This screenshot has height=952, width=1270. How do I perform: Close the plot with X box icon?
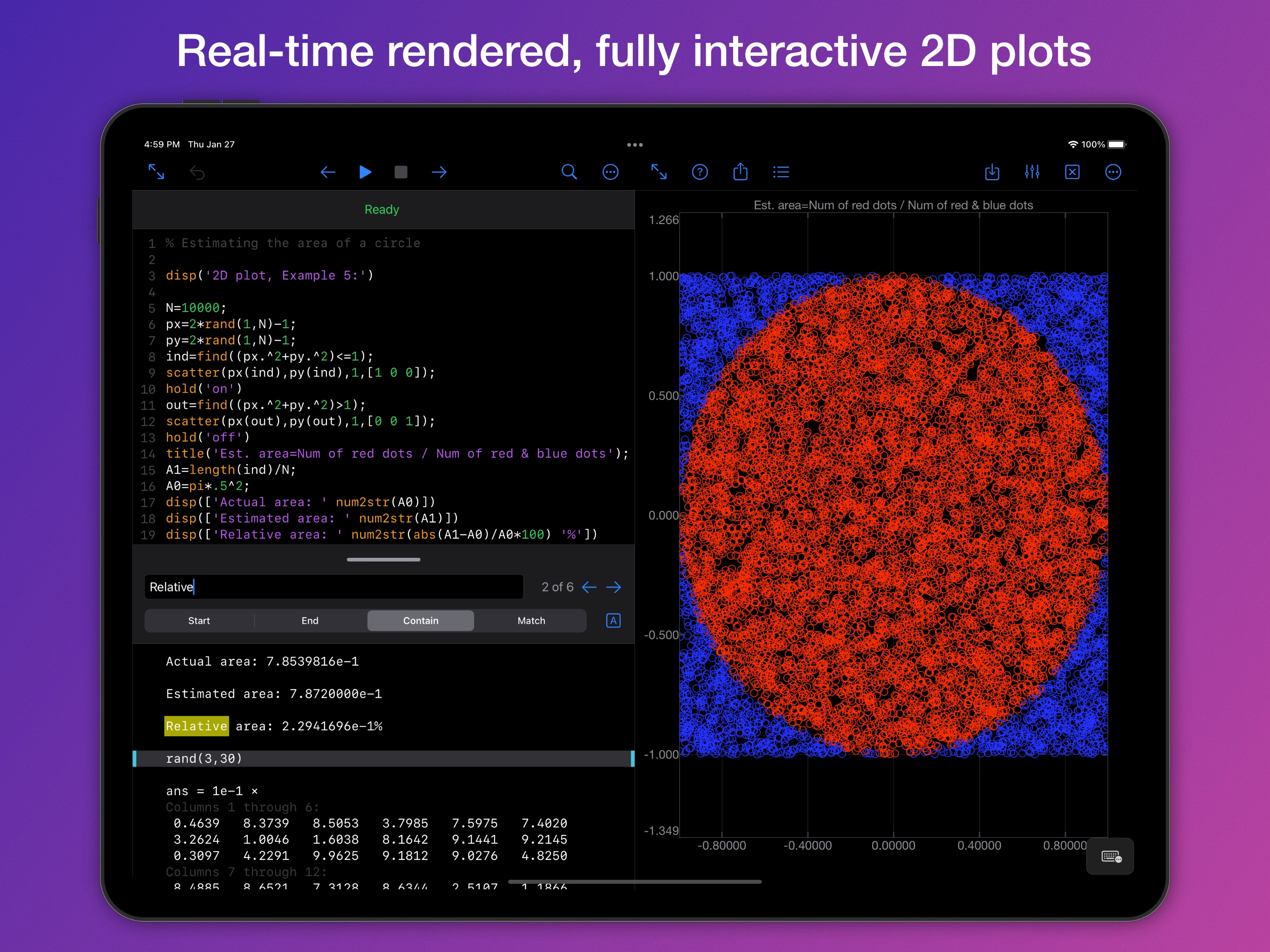point(1072,172)
